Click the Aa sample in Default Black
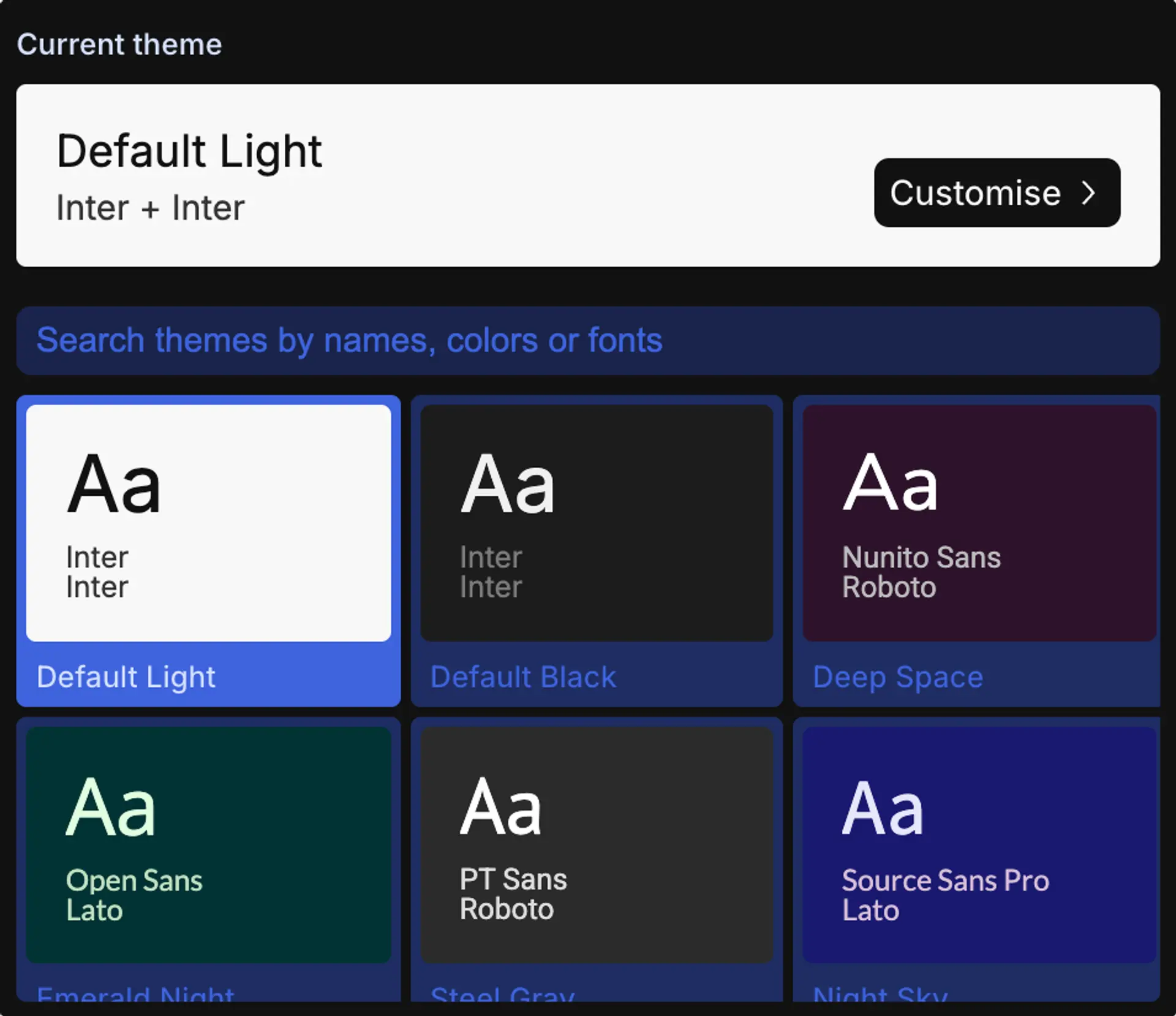Viewport: 1176px width, 1016px height. point(507,484)
